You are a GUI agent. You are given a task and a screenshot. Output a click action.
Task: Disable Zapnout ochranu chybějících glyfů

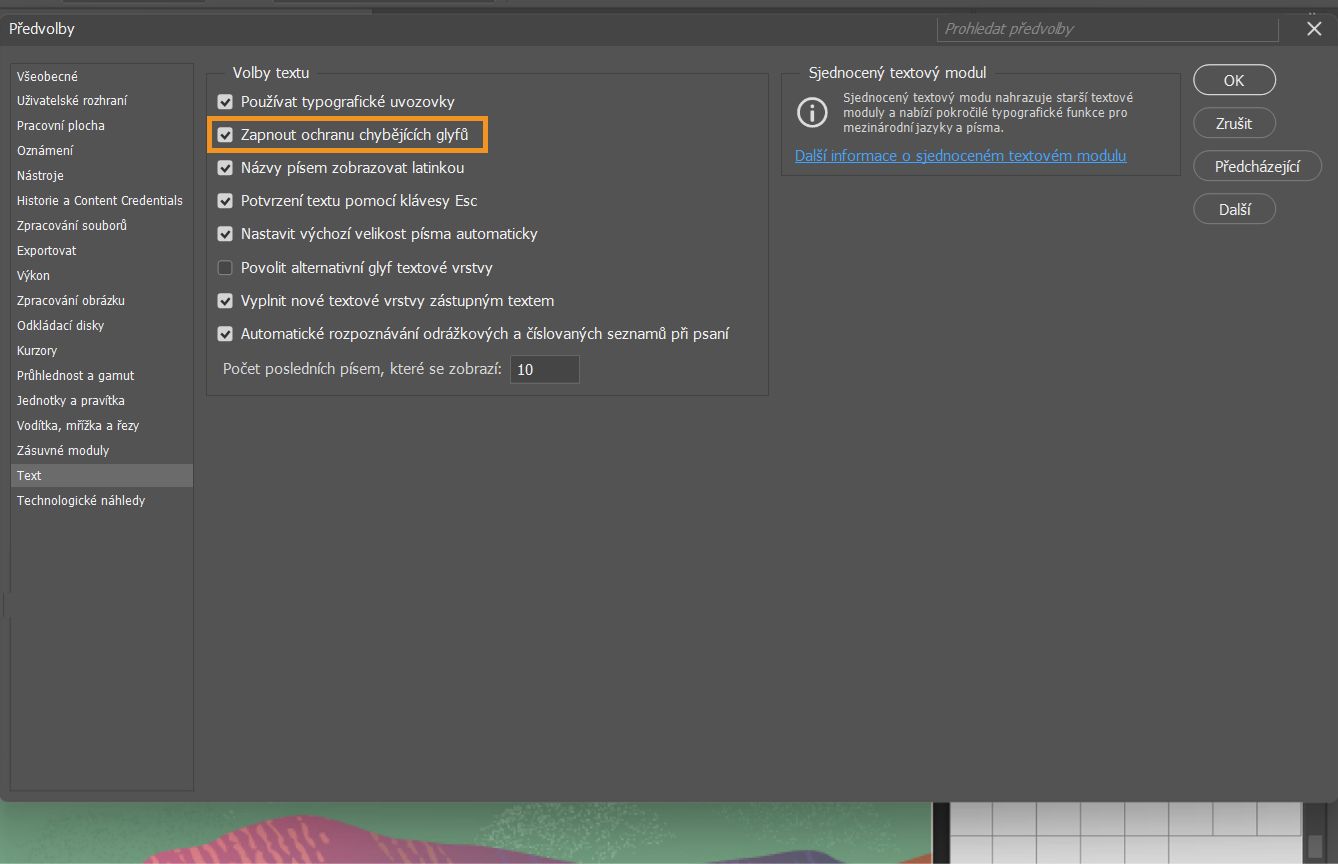point(225,134)
